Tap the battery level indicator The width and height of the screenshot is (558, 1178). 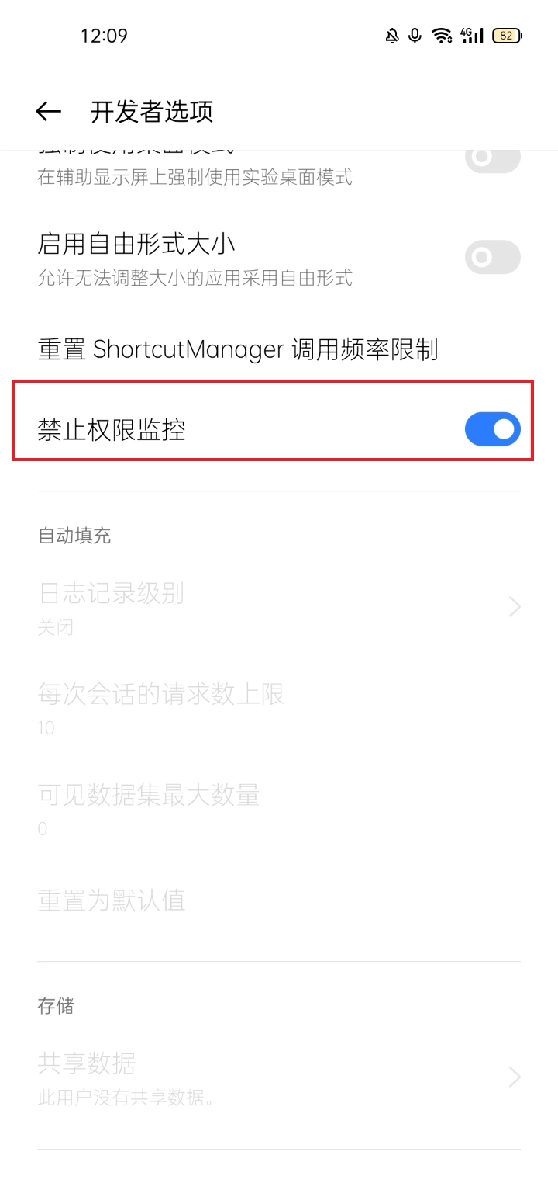tap(507, 35)
